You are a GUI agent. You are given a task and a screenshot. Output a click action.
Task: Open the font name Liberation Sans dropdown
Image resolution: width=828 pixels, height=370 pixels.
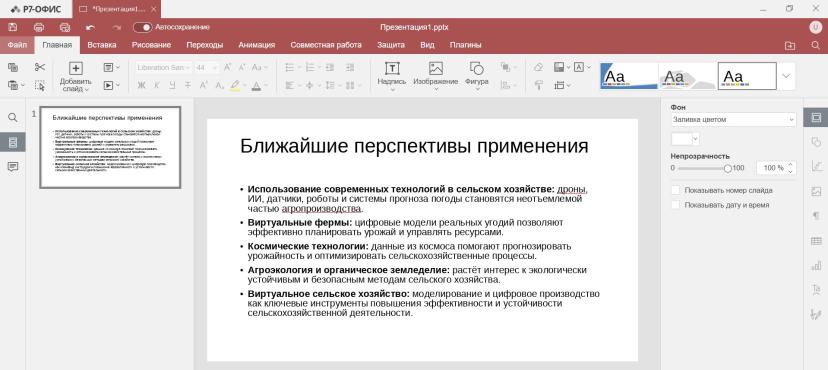(x=164, y=68)
